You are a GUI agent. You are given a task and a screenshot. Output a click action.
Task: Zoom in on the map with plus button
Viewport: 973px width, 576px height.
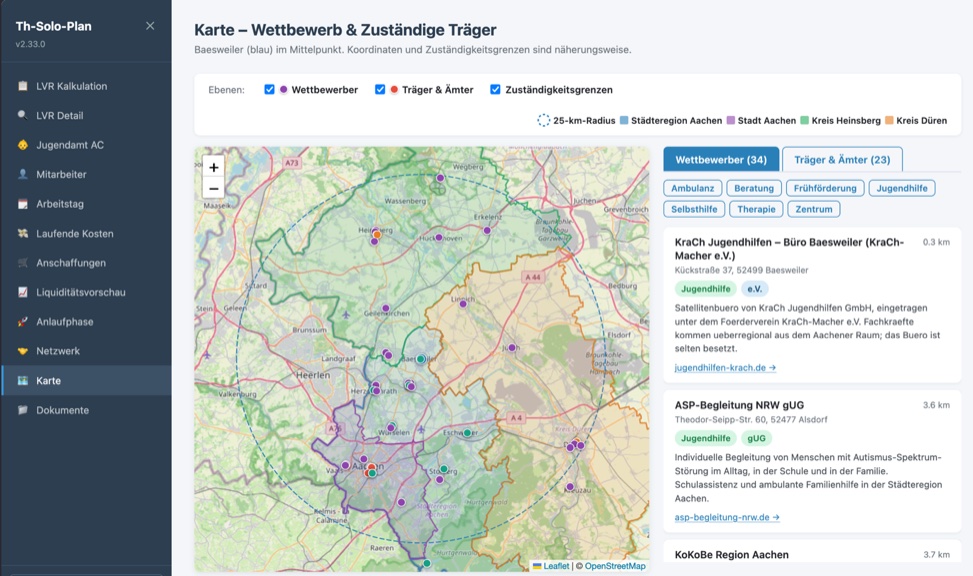pyautogui.click(x=213, y=167)
